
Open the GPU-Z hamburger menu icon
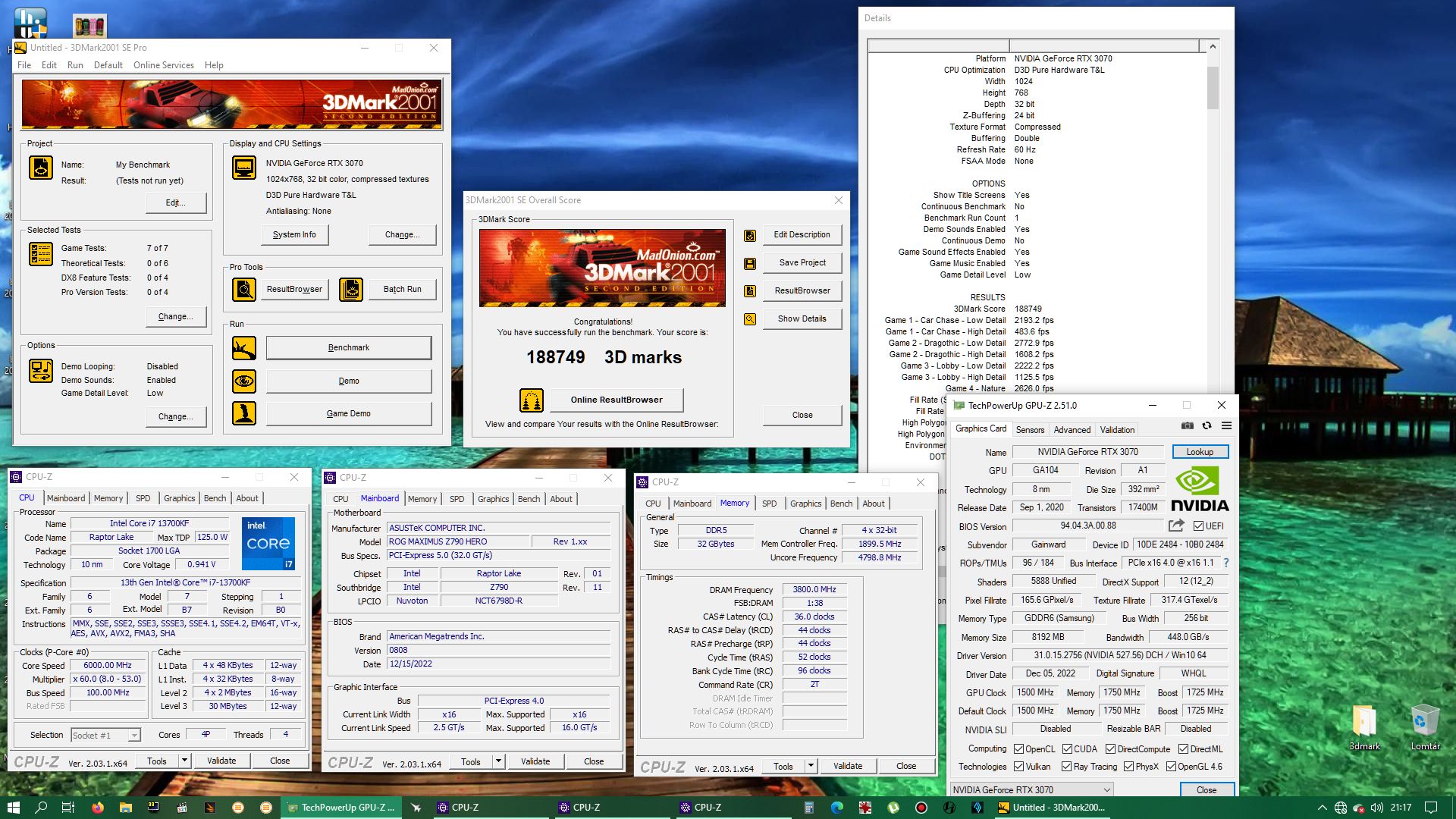point(1226,426)
